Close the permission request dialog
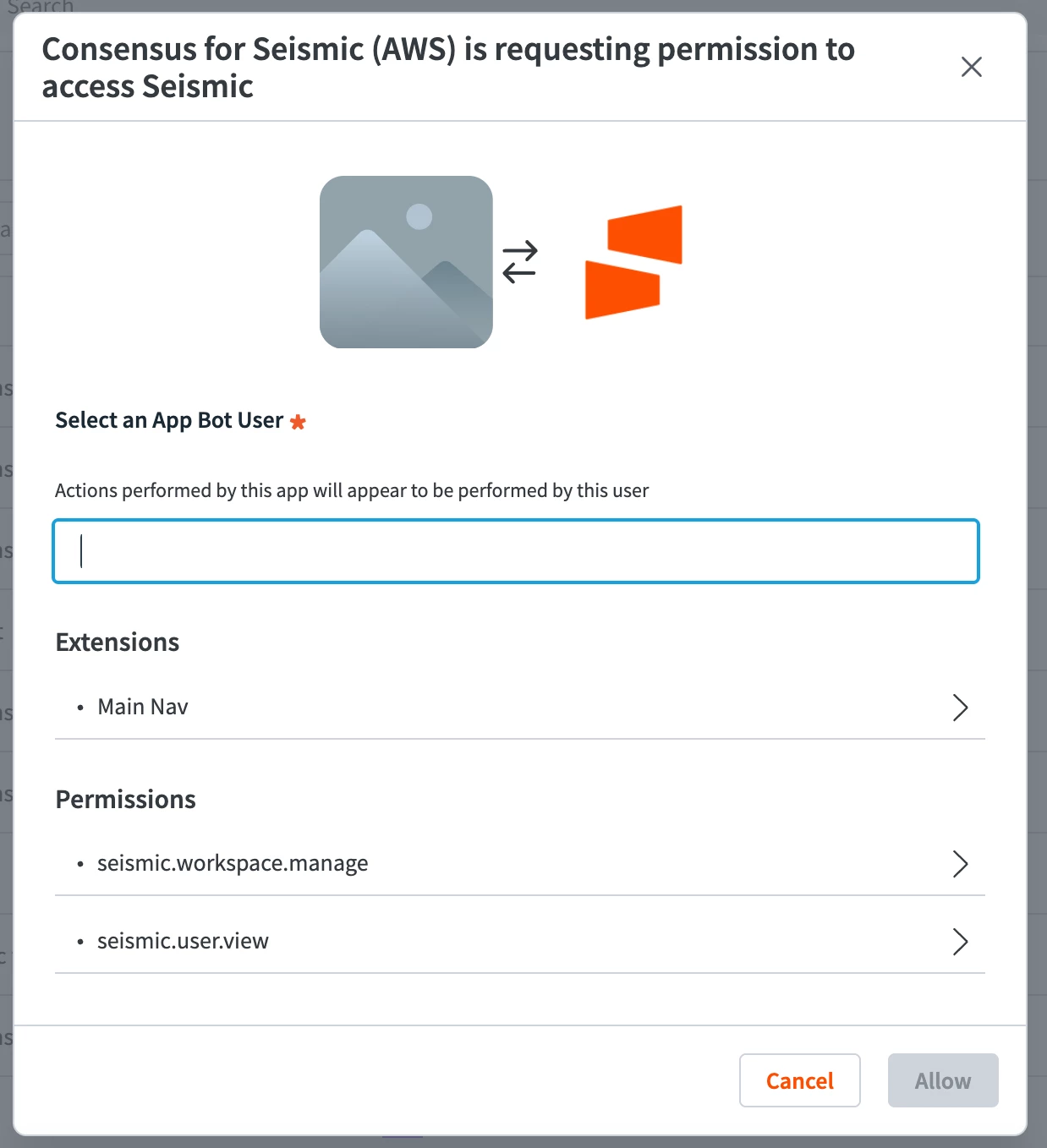This screenshot has height=1148, width=1047. (x=971, y=67)
